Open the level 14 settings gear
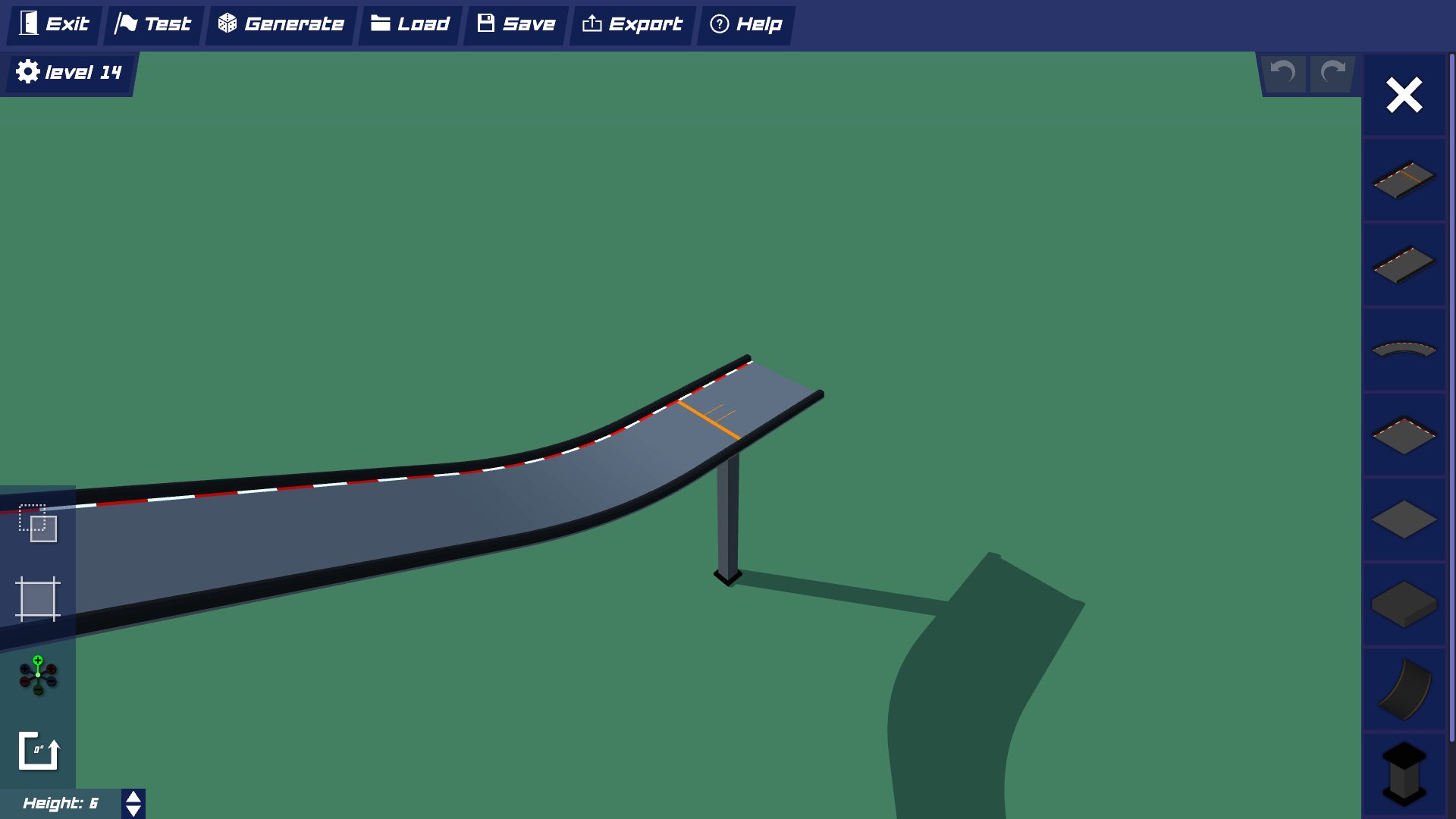This screenshot has height=819, width=1456. coord(28,71)
